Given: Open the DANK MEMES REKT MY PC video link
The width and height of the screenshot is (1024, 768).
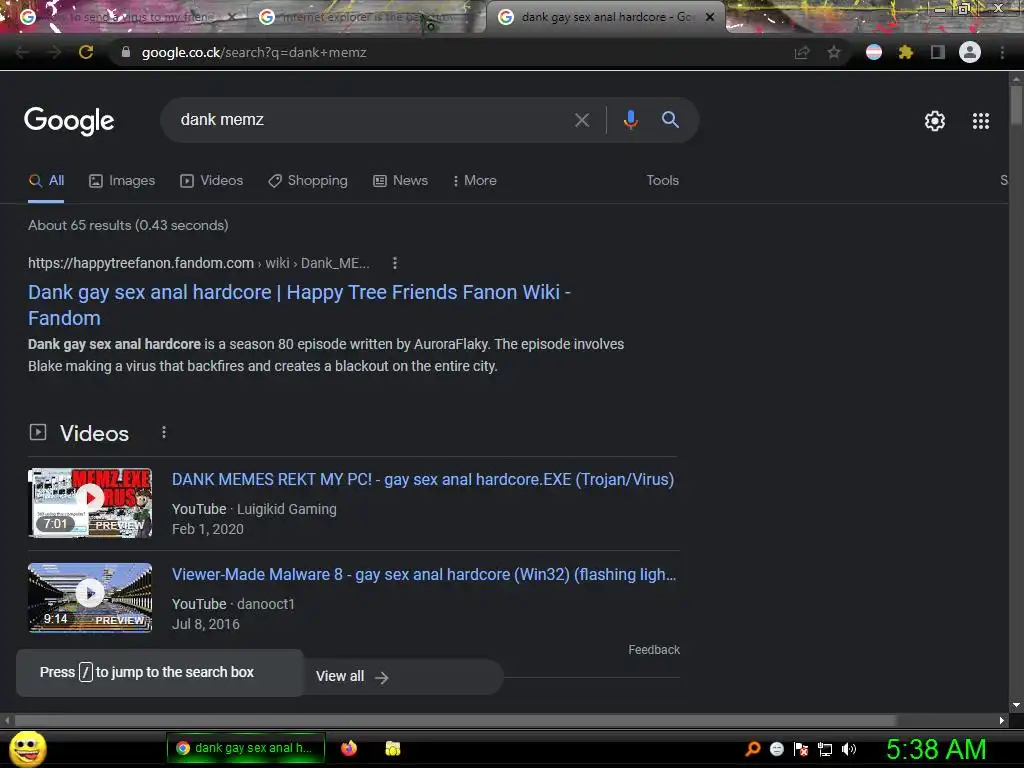Looking at the screenshot, I should pyautogui.click(x=423, y=479).
